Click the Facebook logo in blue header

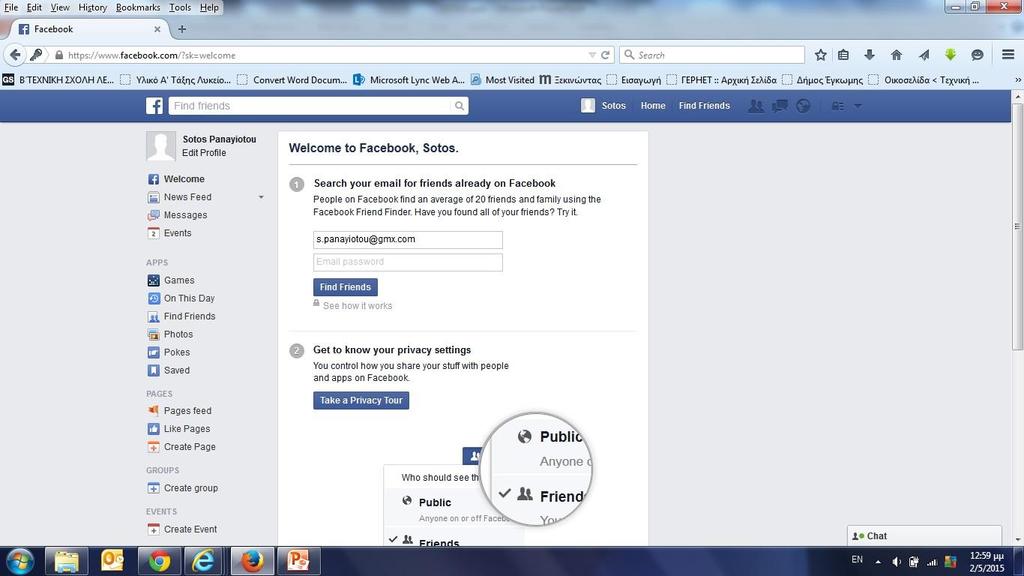(154, 106)
